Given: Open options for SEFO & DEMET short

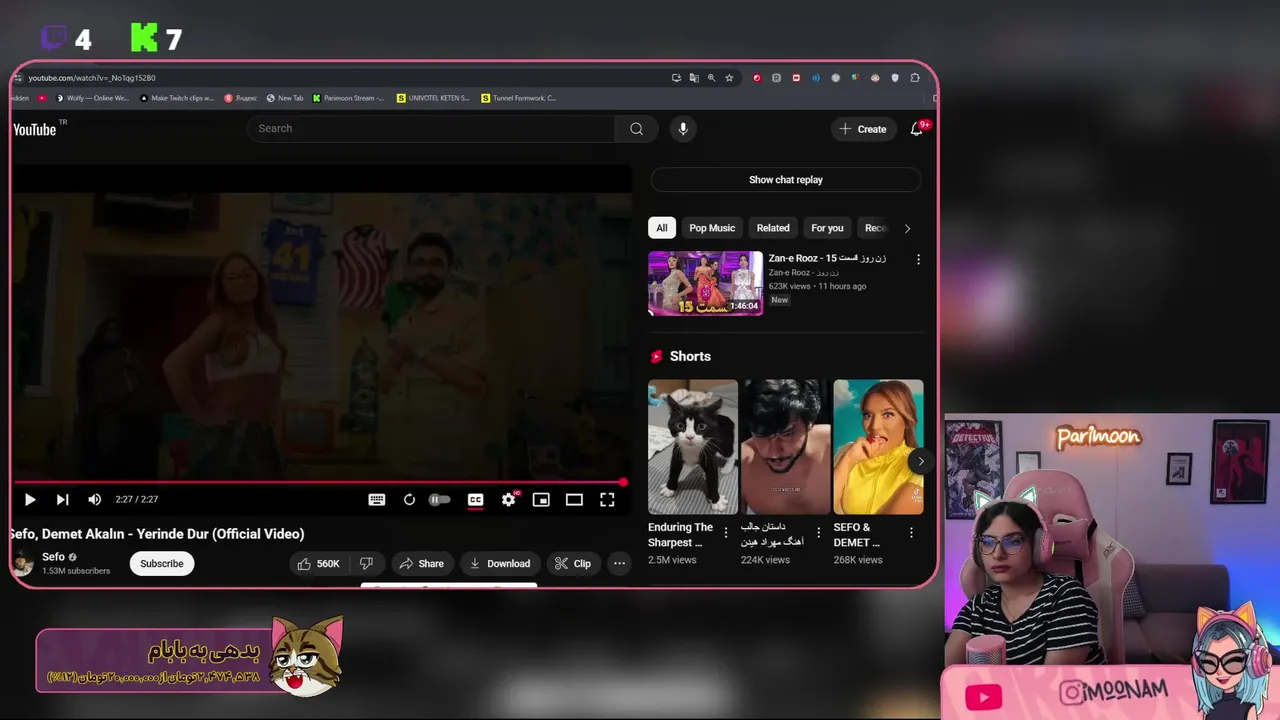Looking at the screenshot, I should point(911,533).
